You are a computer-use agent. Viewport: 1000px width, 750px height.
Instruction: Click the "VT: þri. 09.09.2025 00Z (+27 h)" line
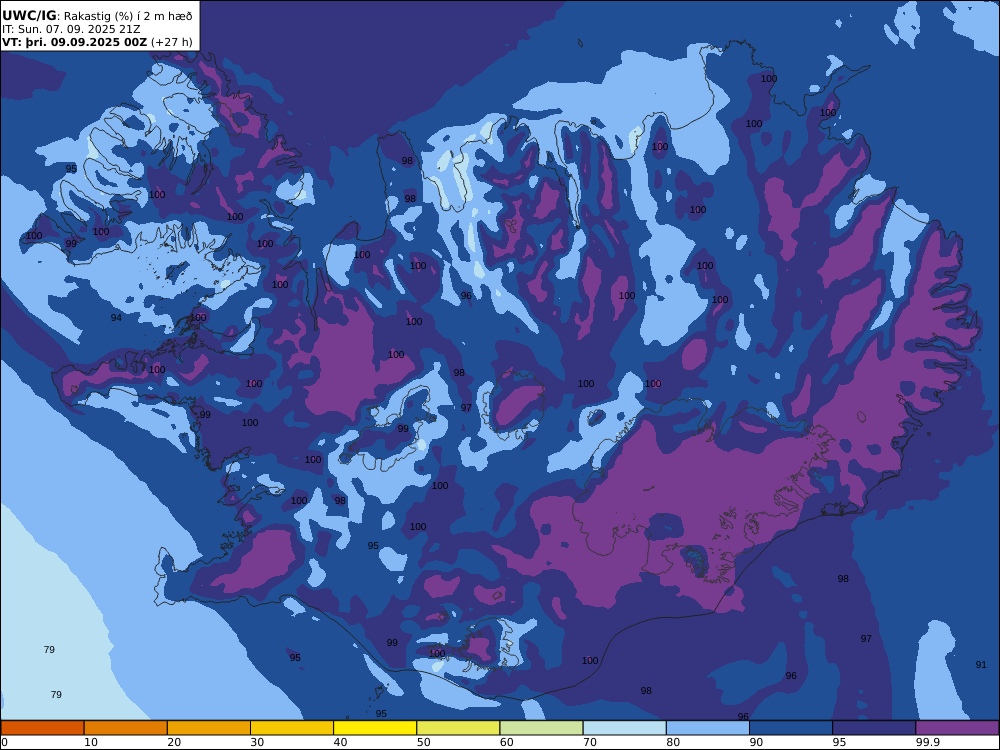point(97,42)
